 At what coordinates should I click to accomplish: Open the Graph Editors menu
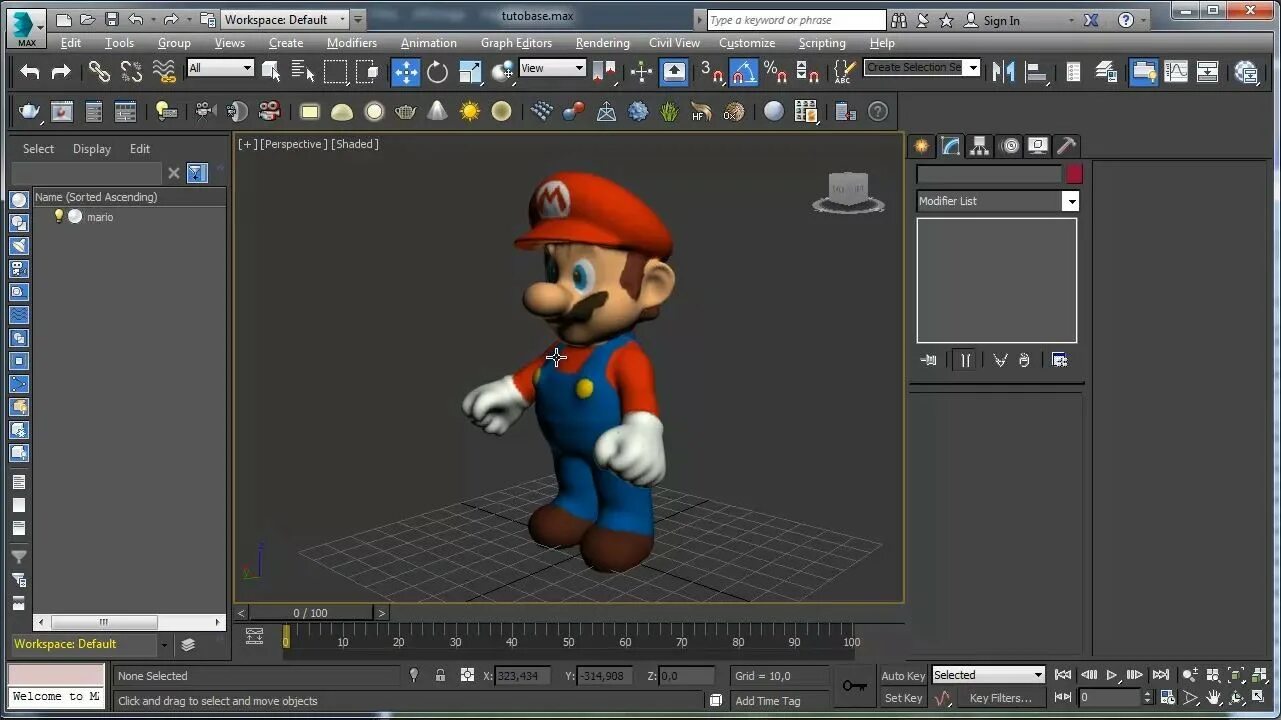pyautogui.click(x=516, y=43)
